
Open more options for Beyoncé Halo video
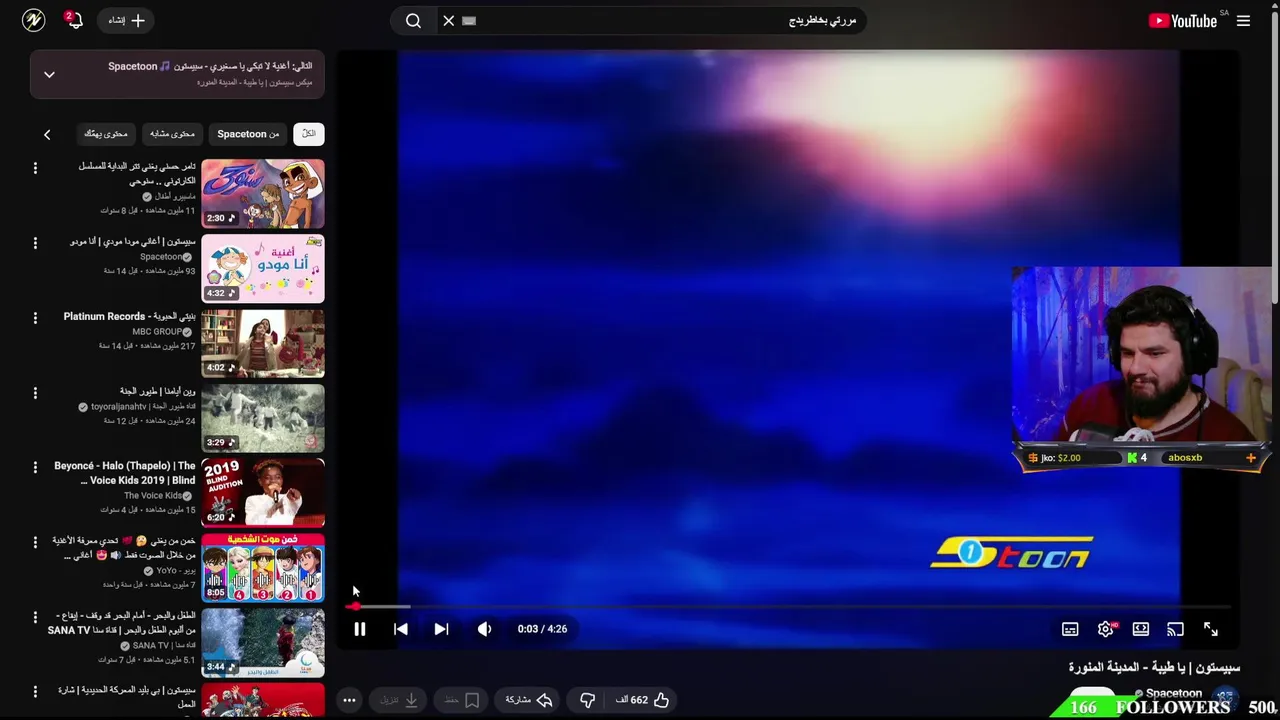point(35,468)
